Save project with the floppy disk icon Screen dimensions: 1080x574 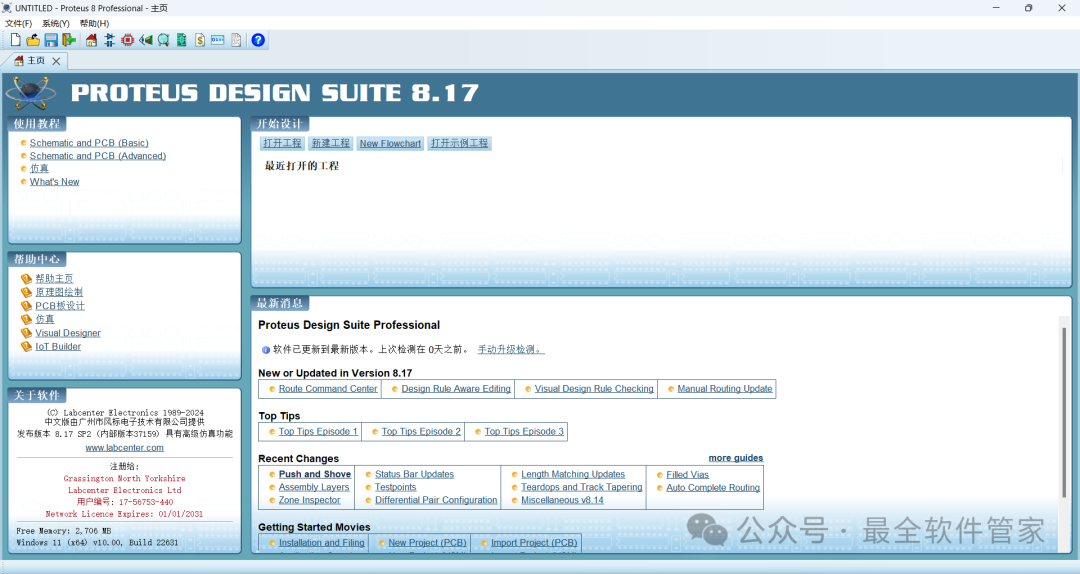(50, 40)
